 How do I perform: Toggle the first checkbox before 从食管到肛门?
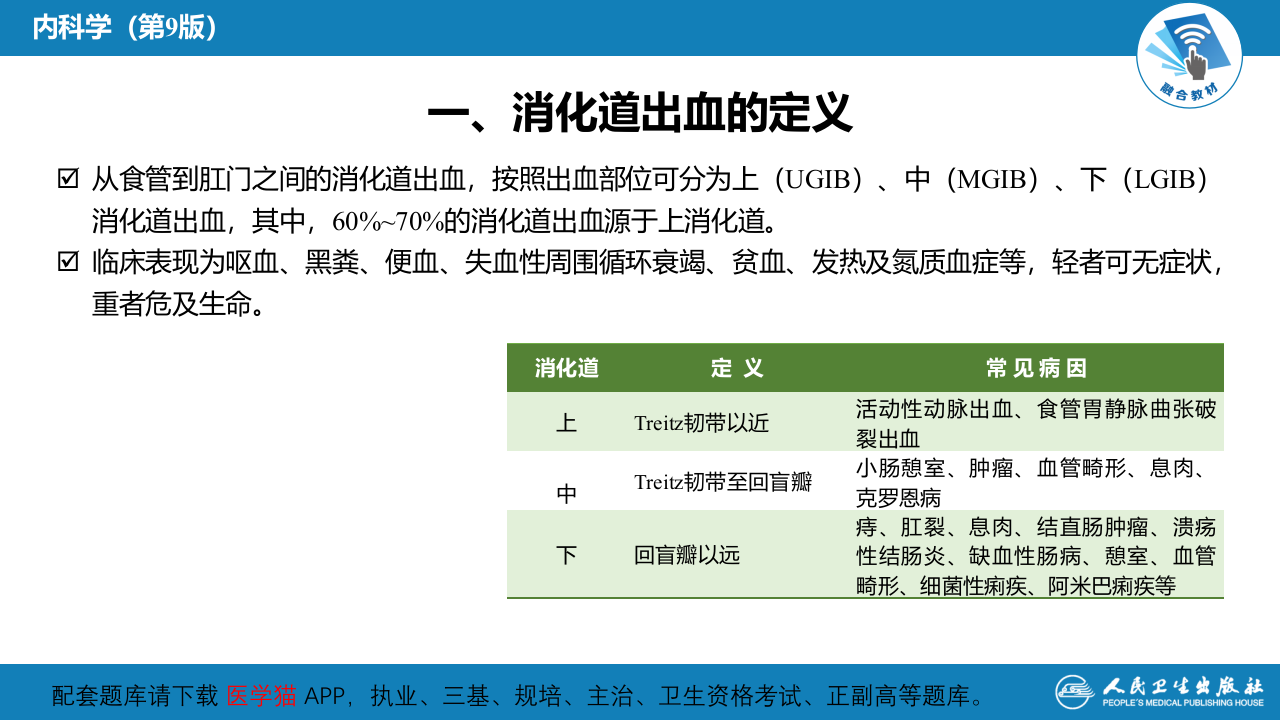(x=68, y=176)
